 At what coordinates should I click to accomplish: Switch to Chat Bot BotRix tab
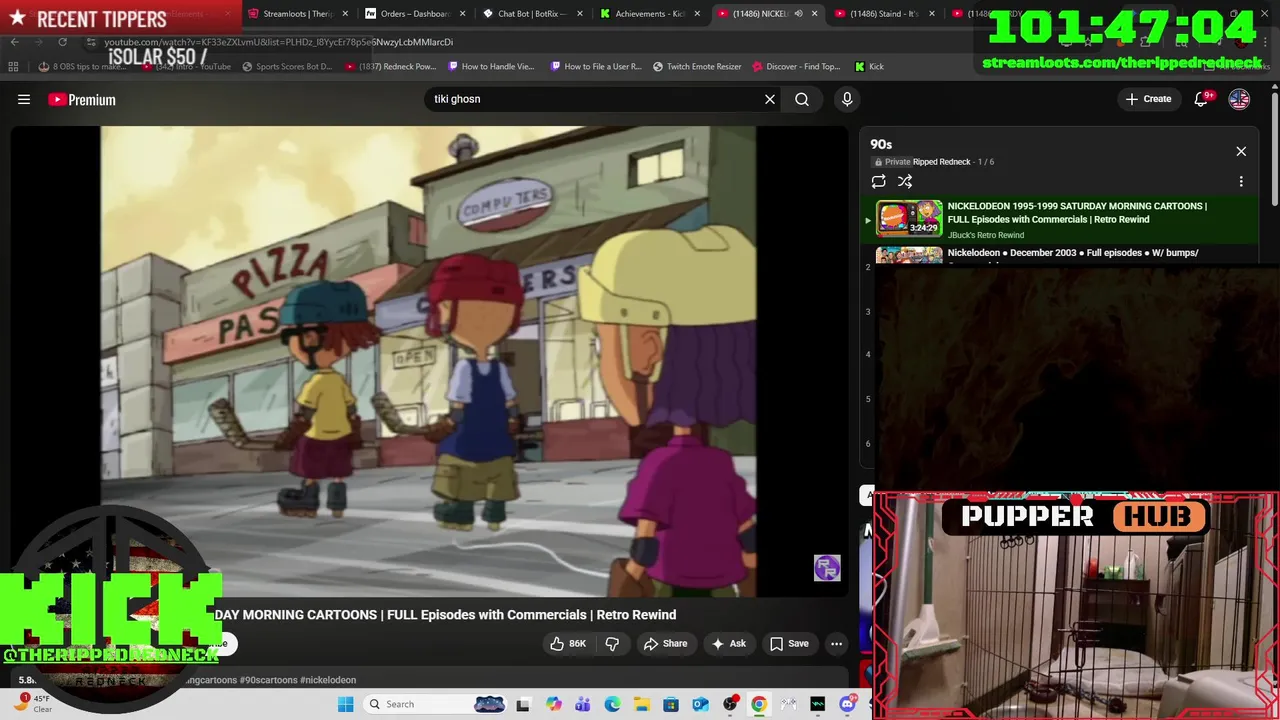[x=532, y=14]
